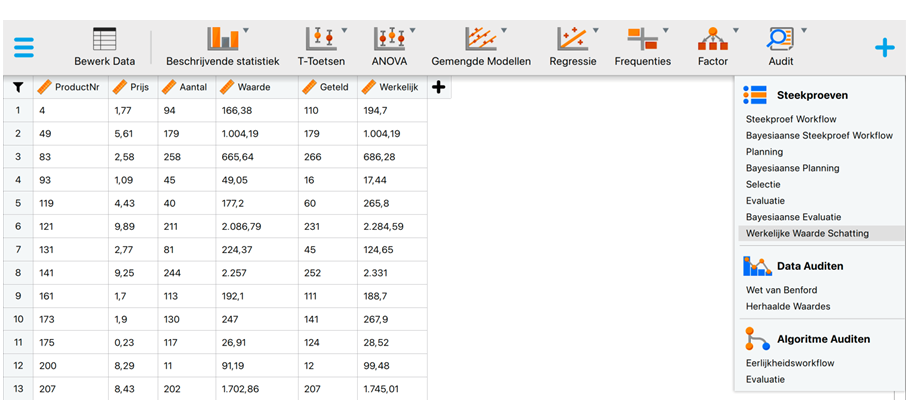Add a new column with plus button
The width and height of the screenshot is (910, 420).
tap(438, 87)
